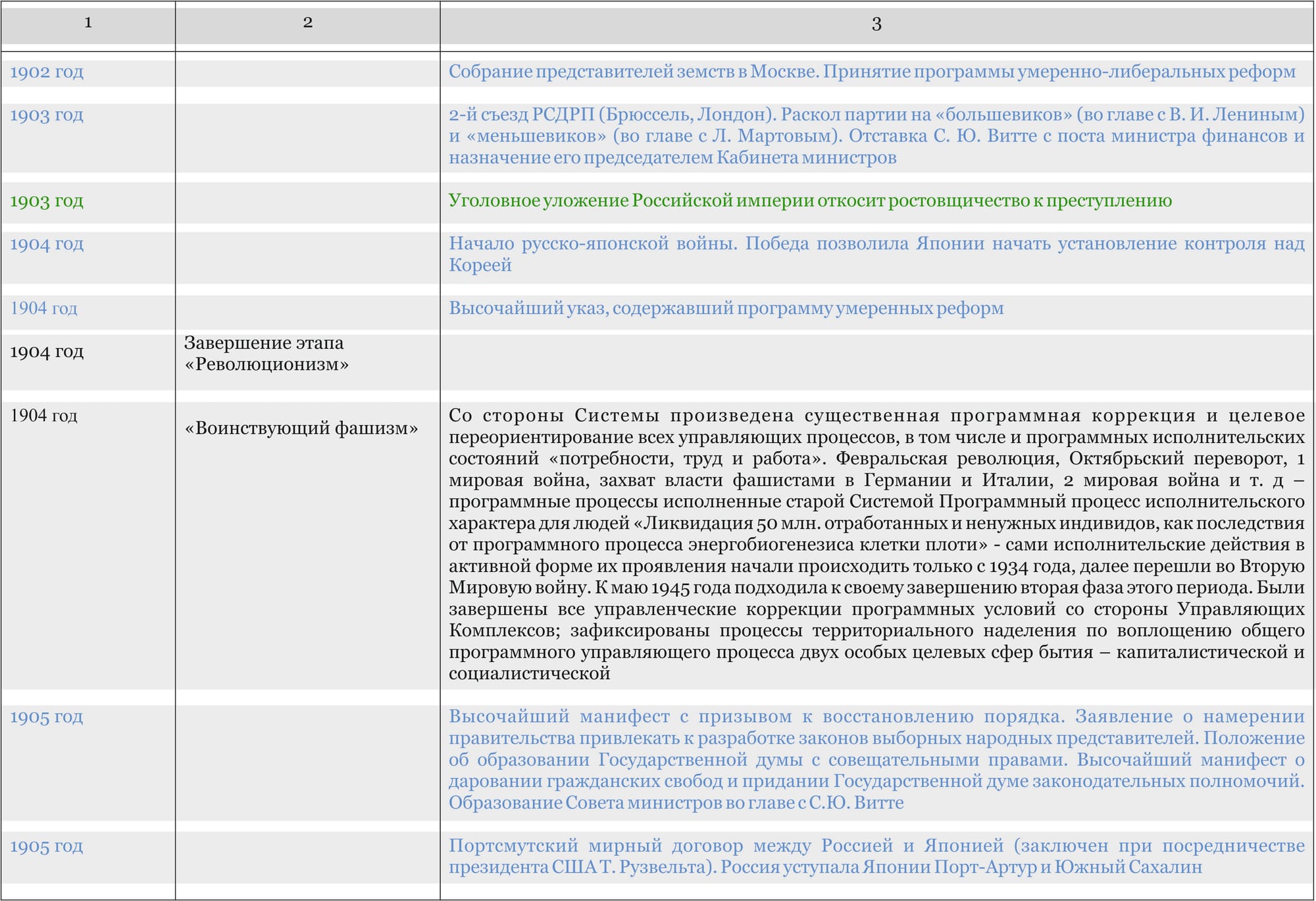Click text 'Начало русско-японской войны'
Screen dimensions: 1316x901
coord(592,244)
